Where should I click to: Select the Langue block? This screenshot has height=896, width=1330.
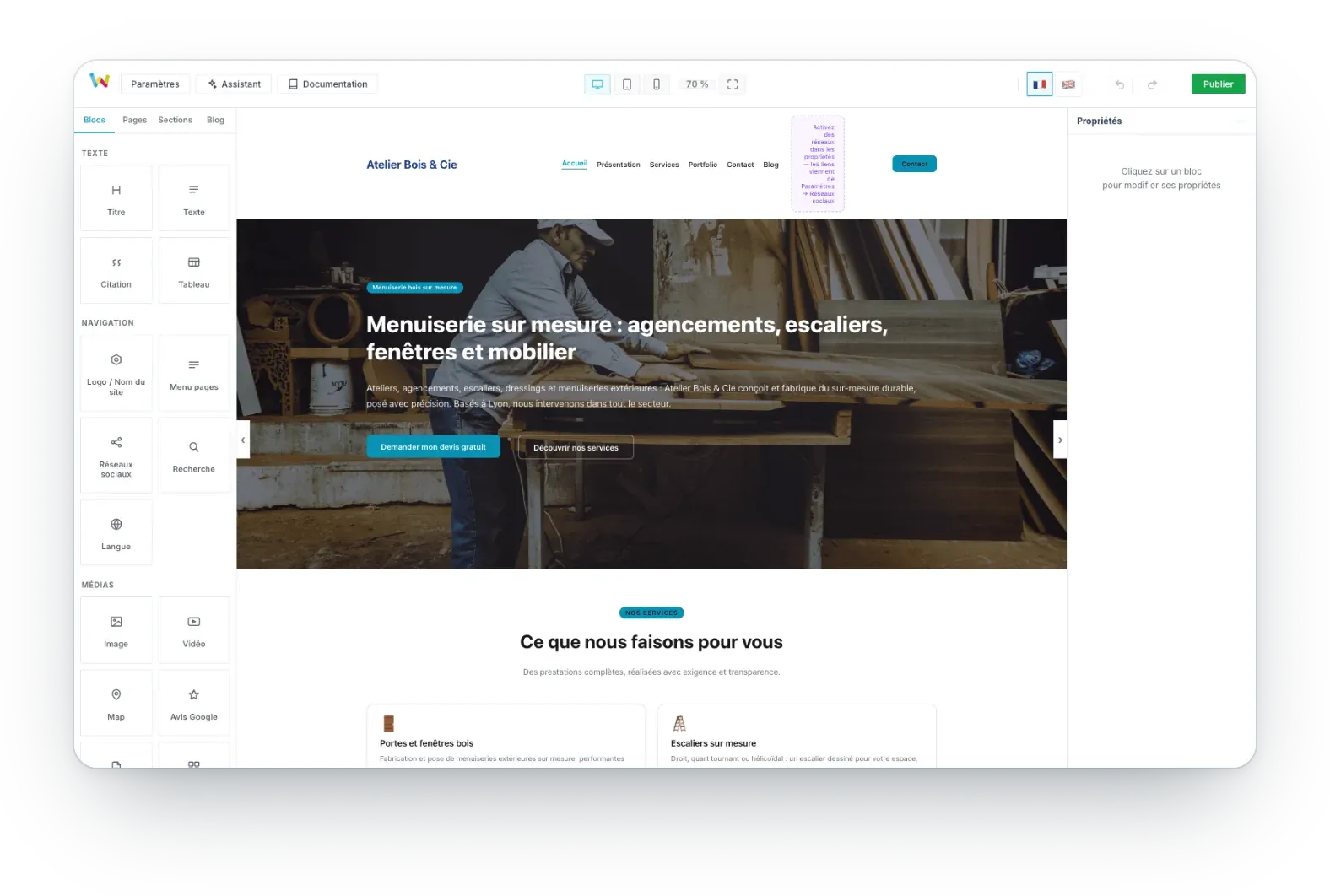116,533
